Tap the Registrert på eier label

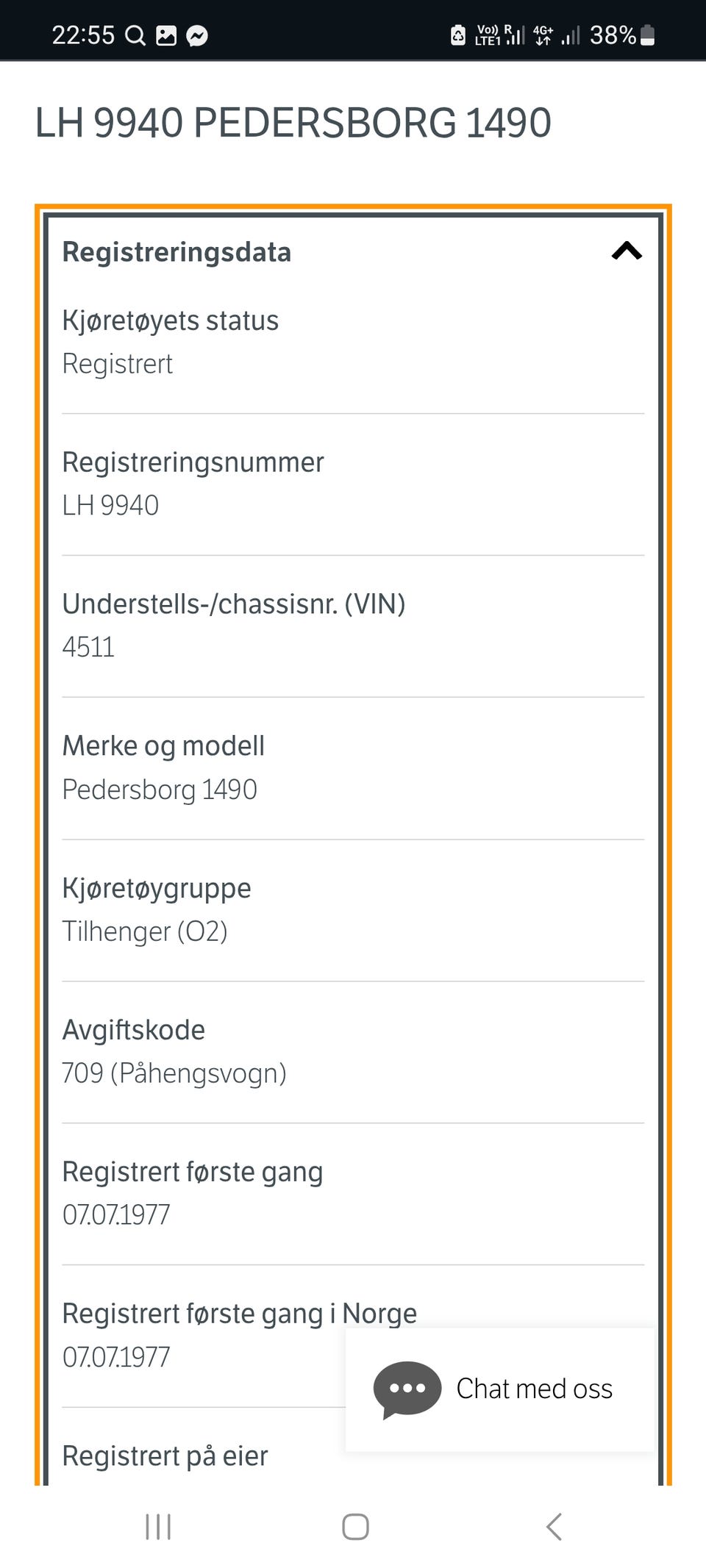point(165,1456)
